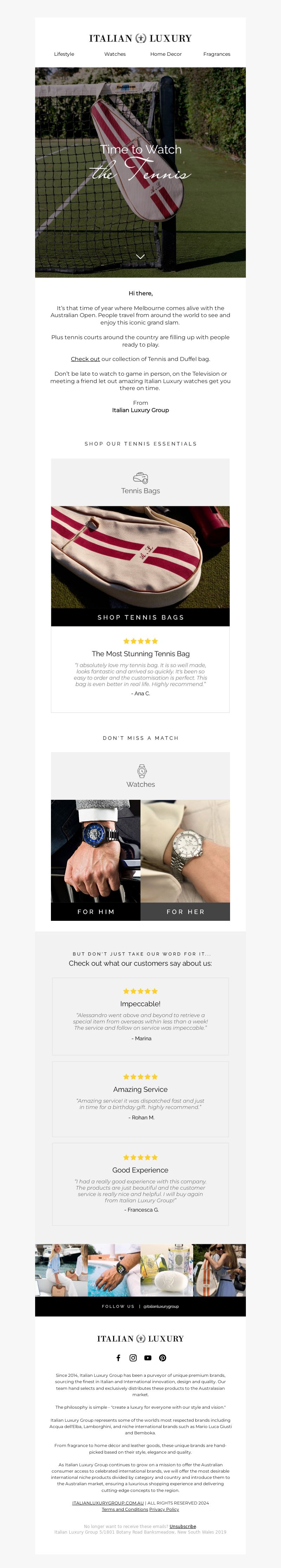This screenshot has height=1568, width=281.
Task: Click the Pinterest icon in footer
Action: (163, 1358)
